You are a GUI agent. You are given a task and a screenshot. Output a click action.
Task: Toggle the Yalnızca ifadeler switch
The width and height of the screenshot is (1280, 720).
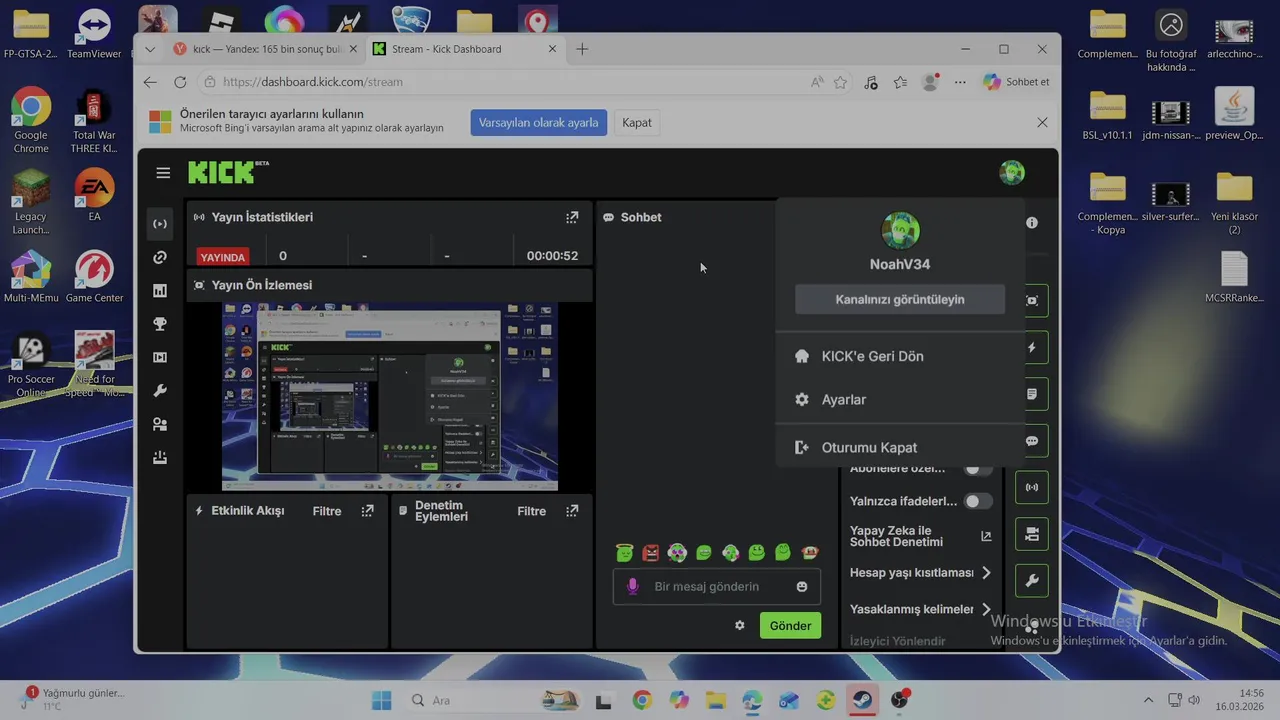pyautogui.click(x=977, y=501)
